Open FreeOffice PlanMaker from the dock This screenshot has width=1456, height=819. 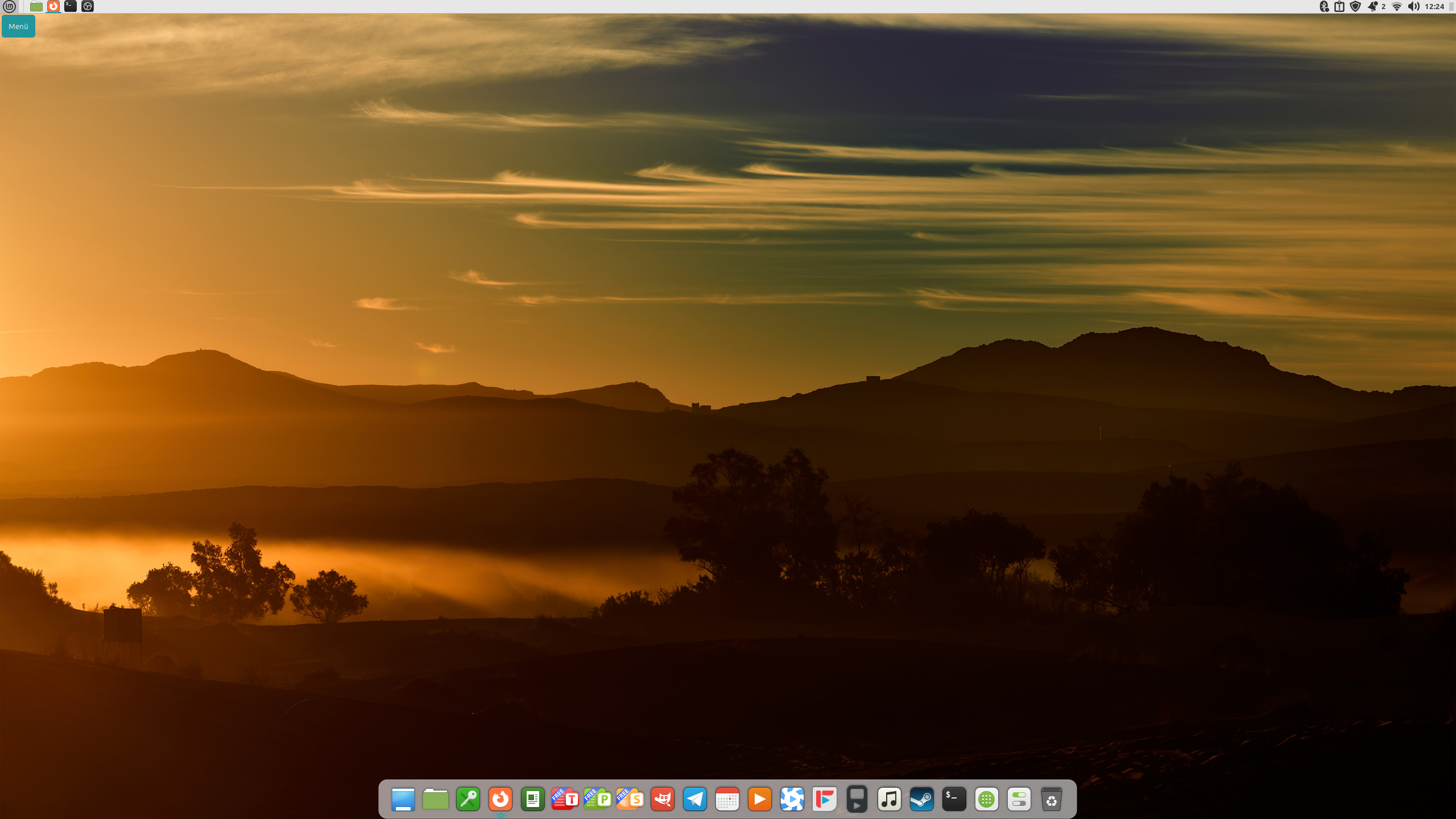pos(597,799)
